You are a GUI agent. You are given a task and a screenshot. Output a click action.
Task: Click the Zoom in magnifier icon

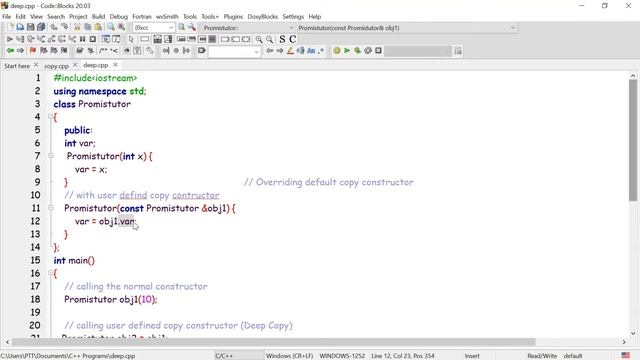[x=259, y=39]
